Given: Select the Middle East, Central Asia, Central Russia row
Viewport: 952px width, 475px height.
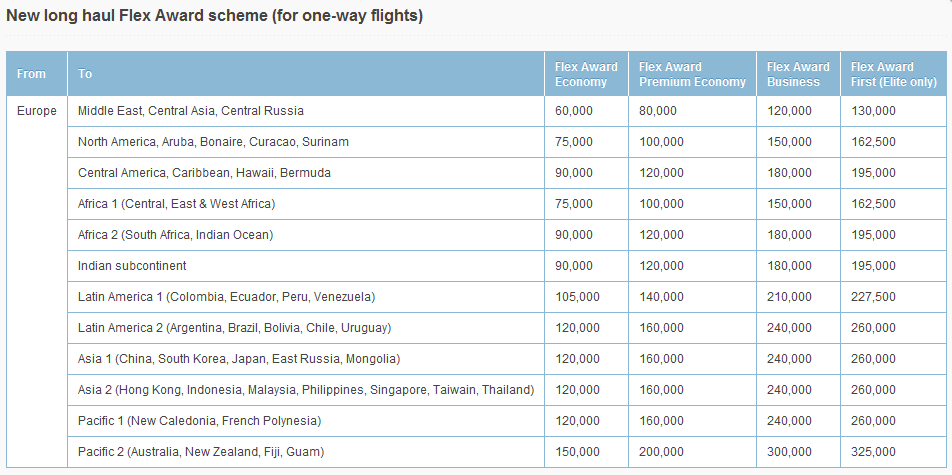Looking at the screenshot, I should (191, 111).
